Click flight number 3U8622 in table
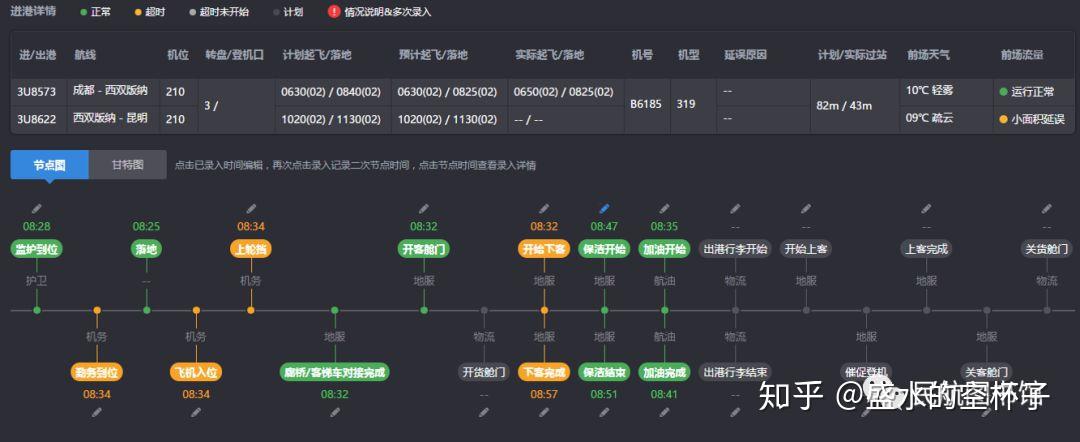 point(37,118)
